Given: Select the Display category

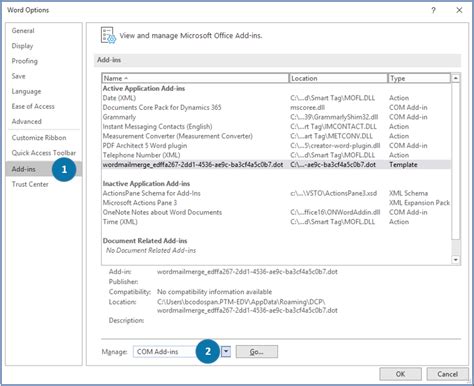Looking at the screenshot, I should click(x=22, y=46).
